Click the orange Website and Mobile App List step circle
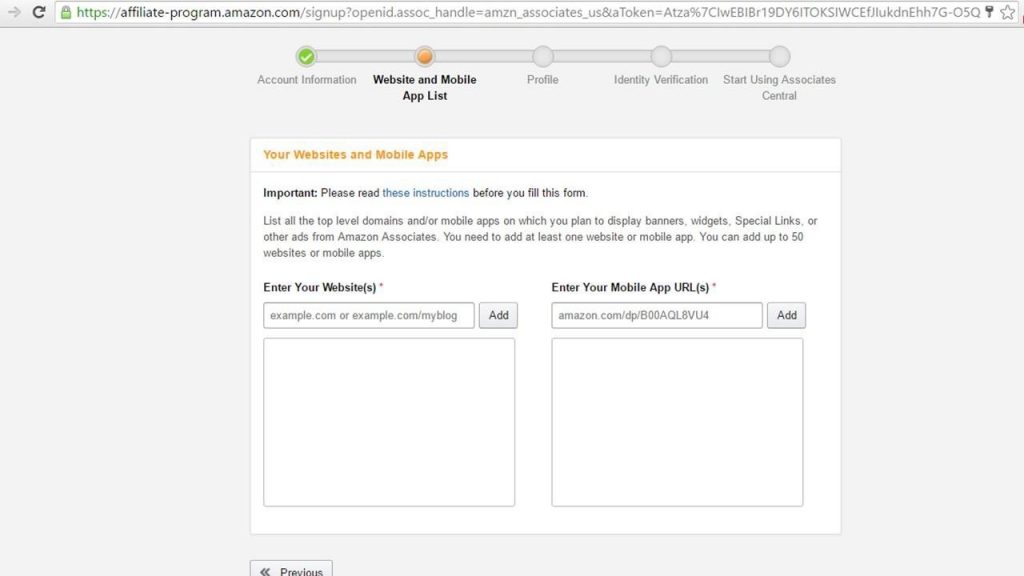This screenshot has height=576, width=1024. point(424,57)
